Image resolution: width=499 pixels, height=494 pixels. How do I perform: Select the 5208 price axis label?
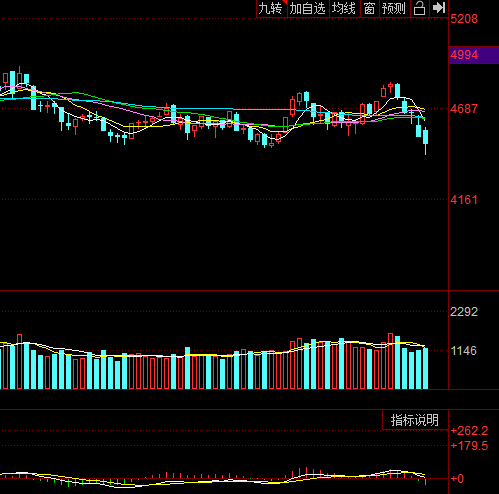[x=464, y=19]
